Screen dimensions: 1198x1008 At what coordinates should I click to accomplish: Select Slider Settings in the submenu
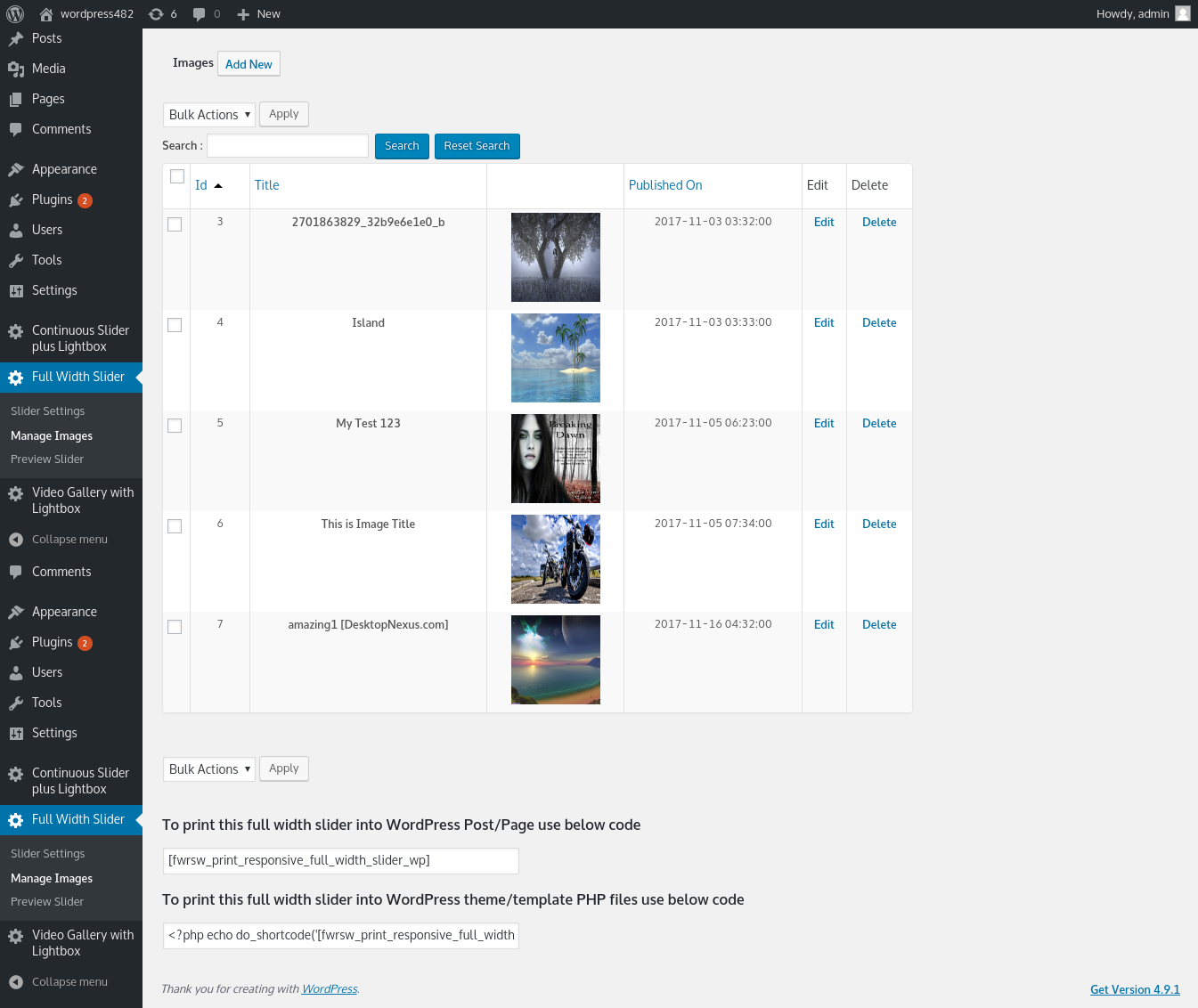point(47,411)
